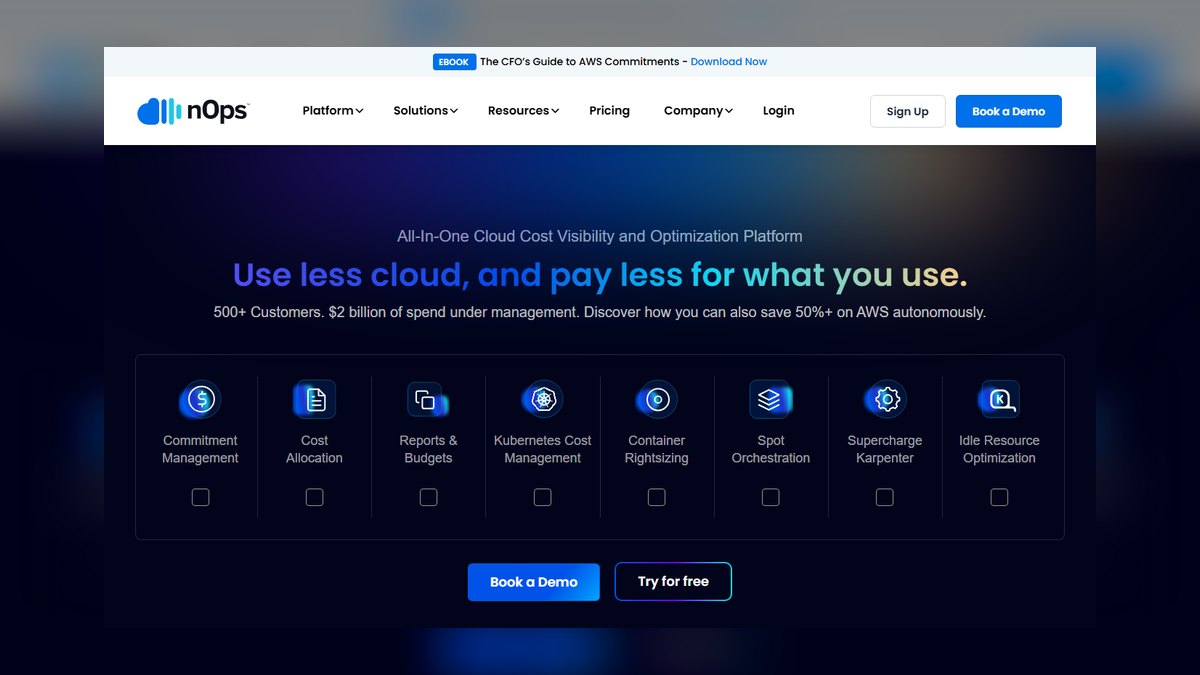Open the Company dropdown menu
The height and width of the screenshot is (675, 1200).
click(x=698, y=111)
